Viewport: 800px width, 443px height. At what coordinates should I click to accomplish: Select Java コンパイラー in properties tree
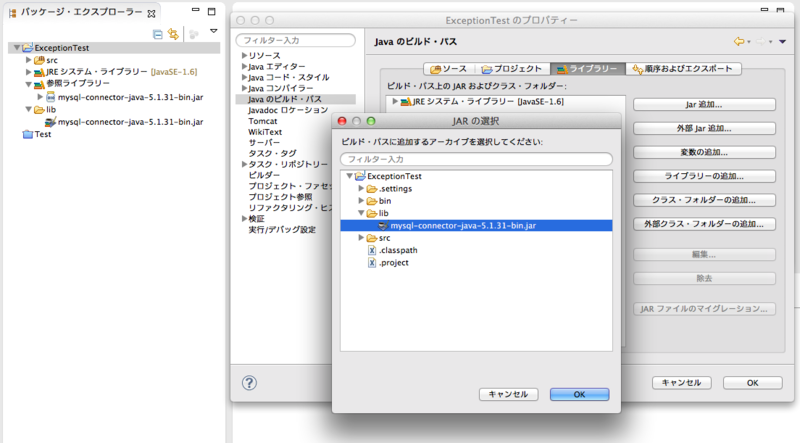click(281, 88)
